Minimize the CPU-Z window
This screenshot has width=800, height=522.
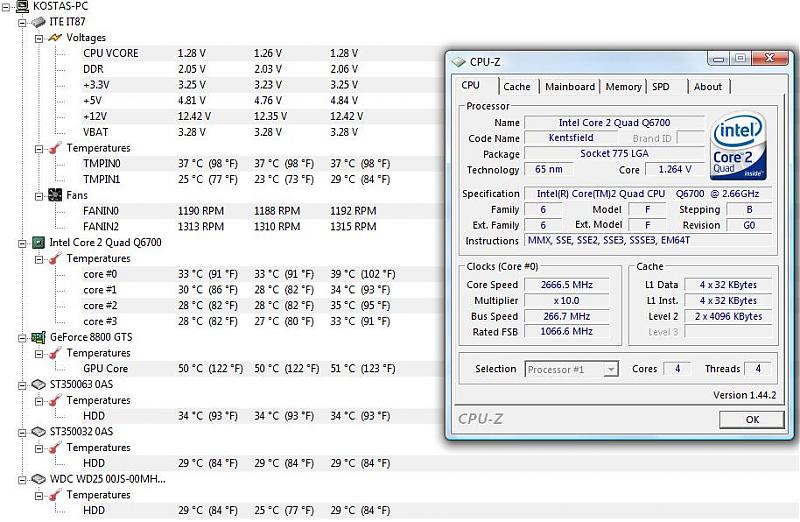718,59
